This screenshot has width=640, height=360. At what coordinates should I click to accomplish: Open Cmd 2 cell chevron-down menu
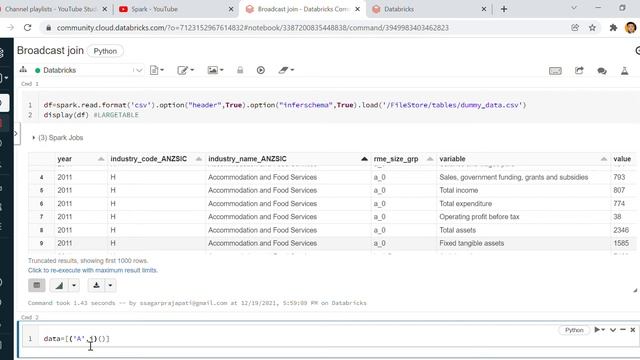pyautogui.click(x=613, y=330)
